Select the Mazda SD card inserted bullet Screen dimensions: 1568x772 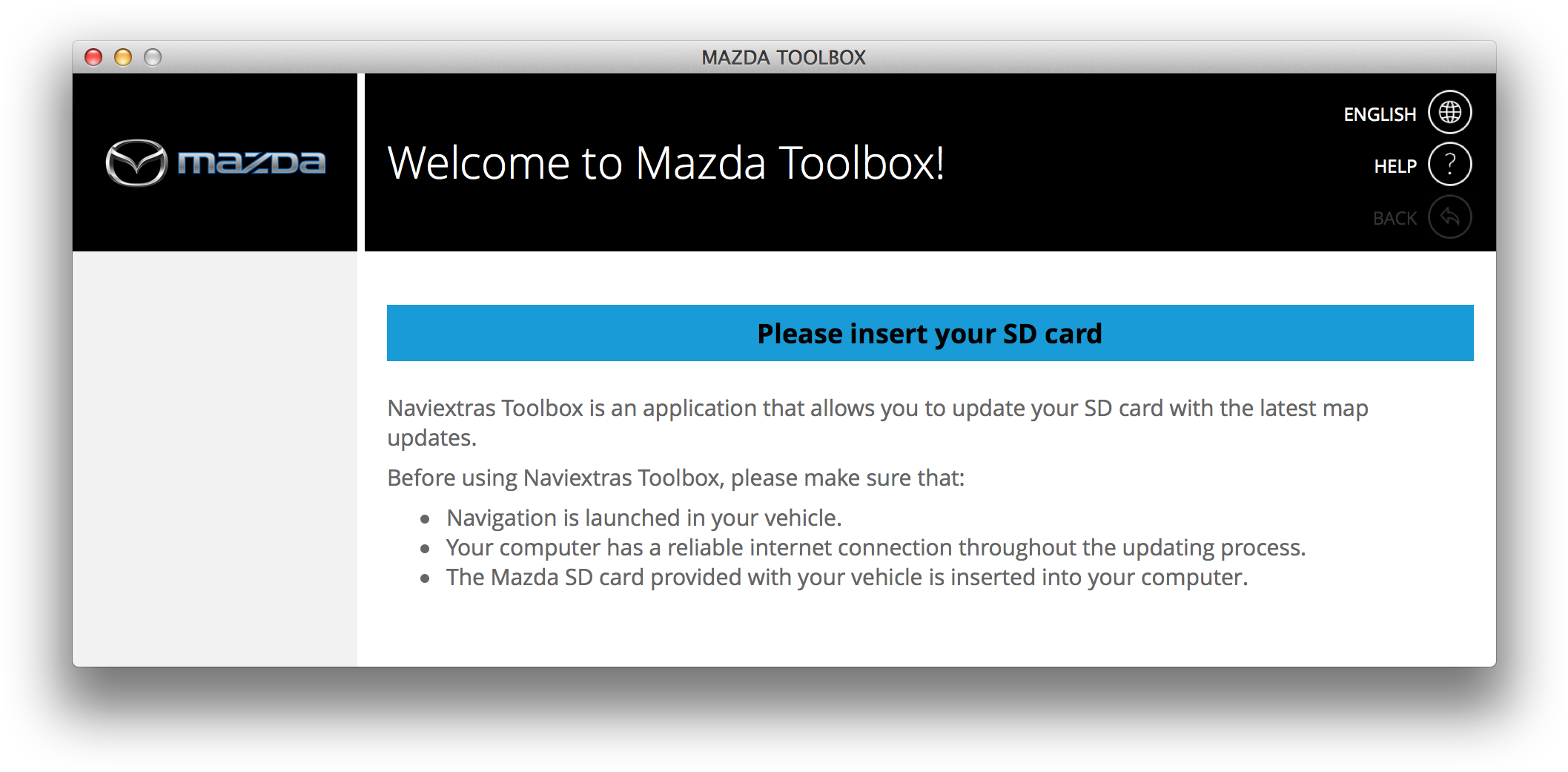pos(847,577)
